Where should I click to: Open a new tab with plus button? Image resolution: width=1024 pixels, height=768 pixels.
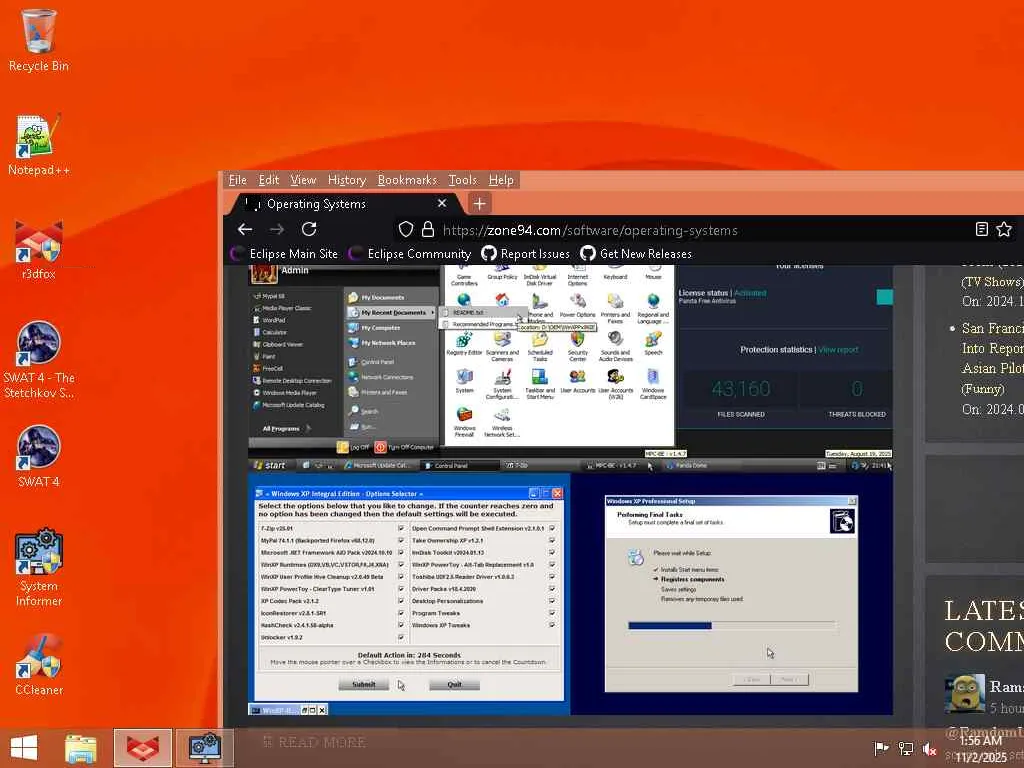(x=479, y=204)
